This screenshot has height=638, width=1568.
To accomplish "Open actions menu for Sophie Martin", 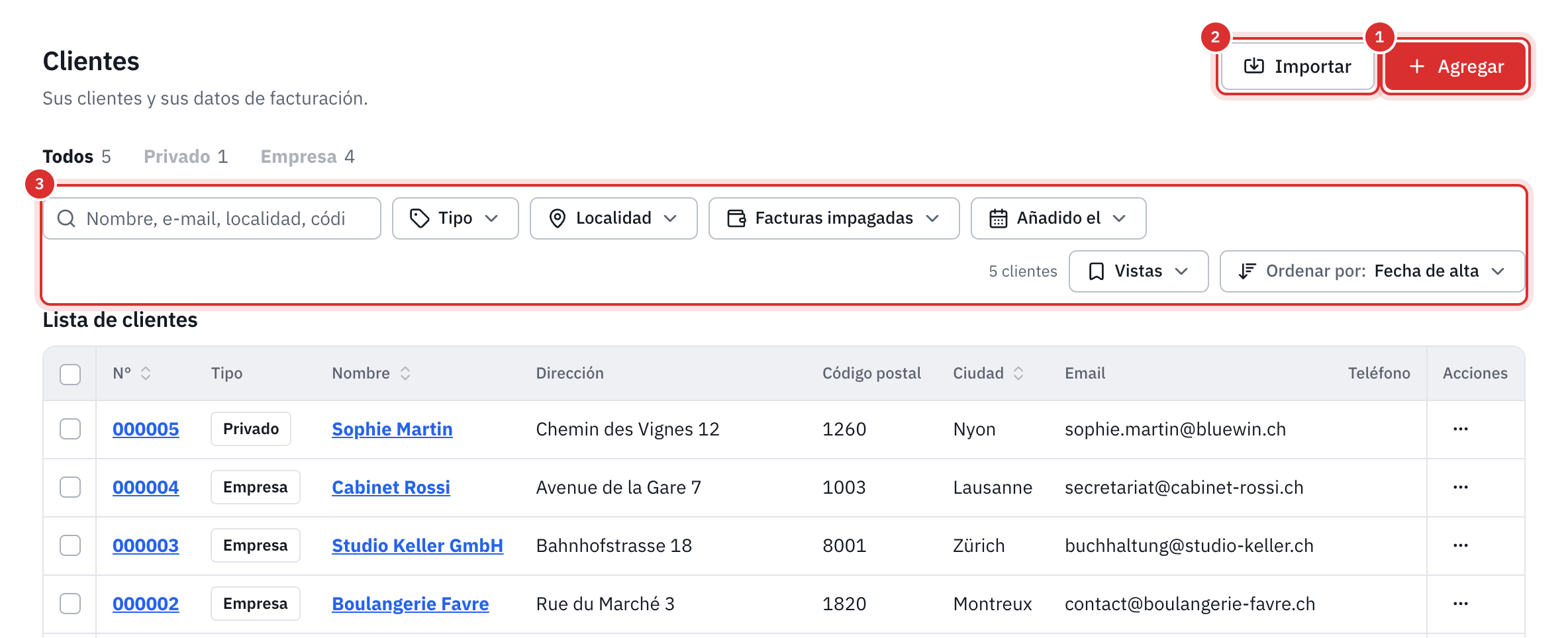I will pyautogui.click(x=1460, y=429).
